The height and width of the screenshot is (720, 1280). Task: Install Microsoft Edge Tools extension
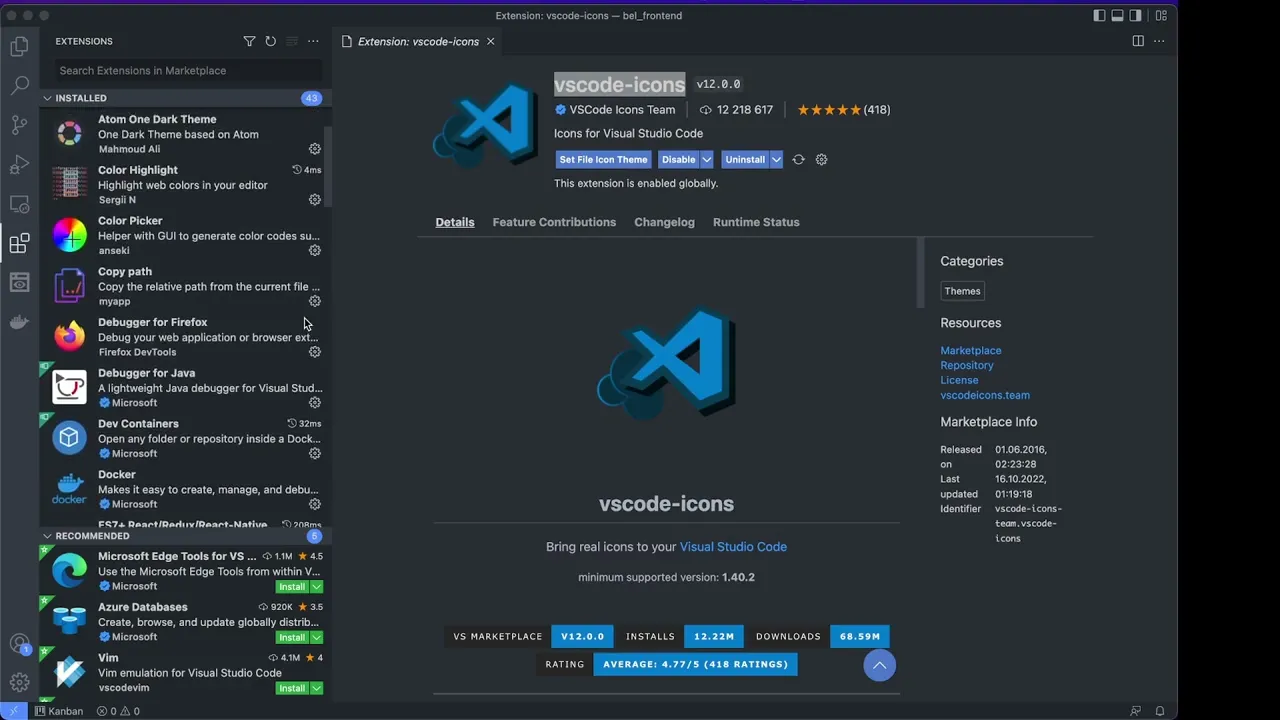(x=292, y=587)
